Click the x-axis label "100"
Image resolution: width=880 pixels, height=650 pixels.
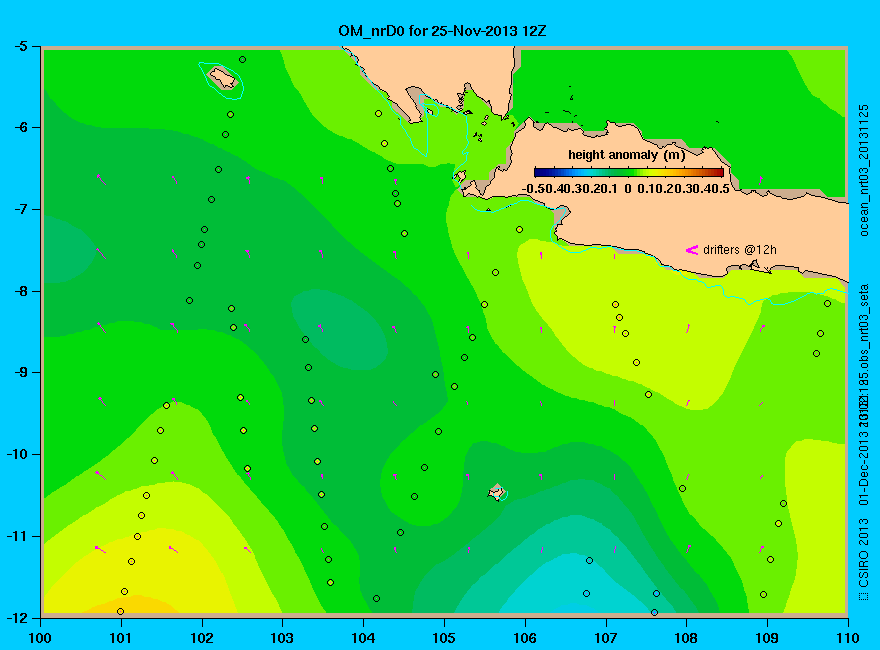click(x=40, y=638)
